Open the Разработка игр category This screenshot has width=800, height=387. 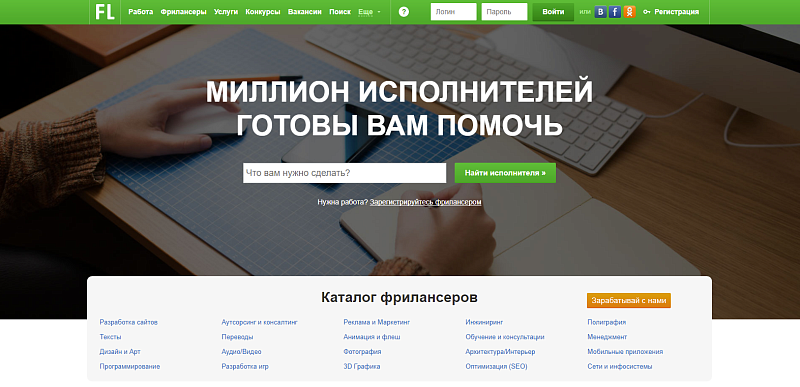[245, 366]
